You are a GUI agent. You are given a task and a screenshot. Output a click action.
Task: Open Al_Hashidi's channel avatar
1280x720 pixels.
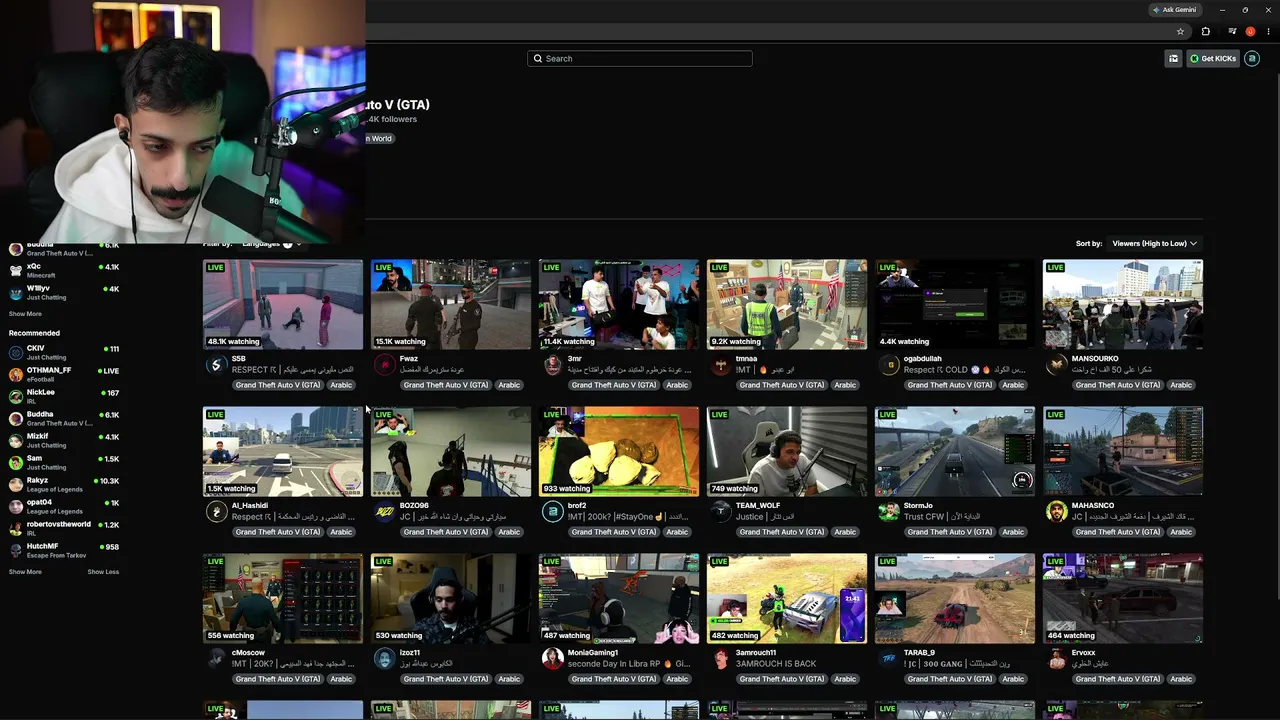[x=216, y=512]
